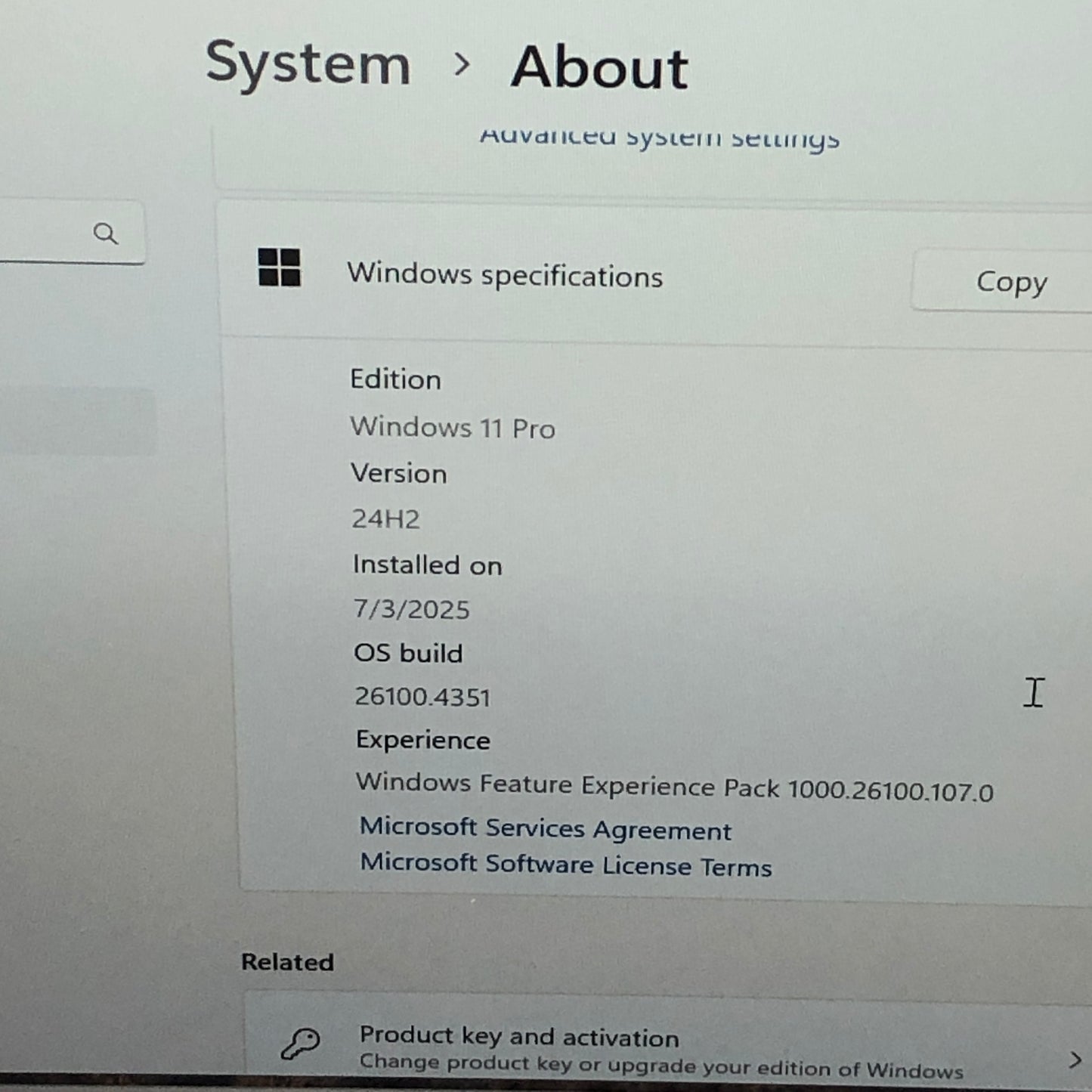The width and height of the screenshot is (1092, 1092).
Task: Click the breadcrumb arrow between System and About
Action: [x=461, y=65]
